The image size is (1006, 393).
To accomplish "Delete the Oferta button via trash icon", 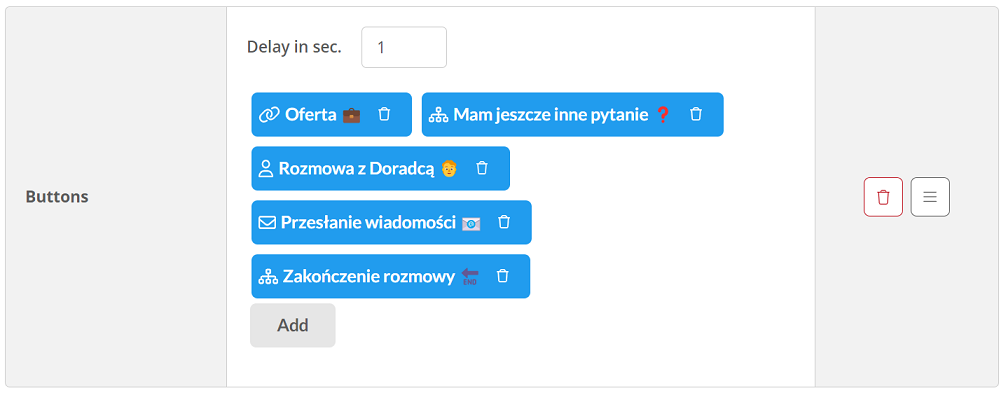I will coord(384,114).
